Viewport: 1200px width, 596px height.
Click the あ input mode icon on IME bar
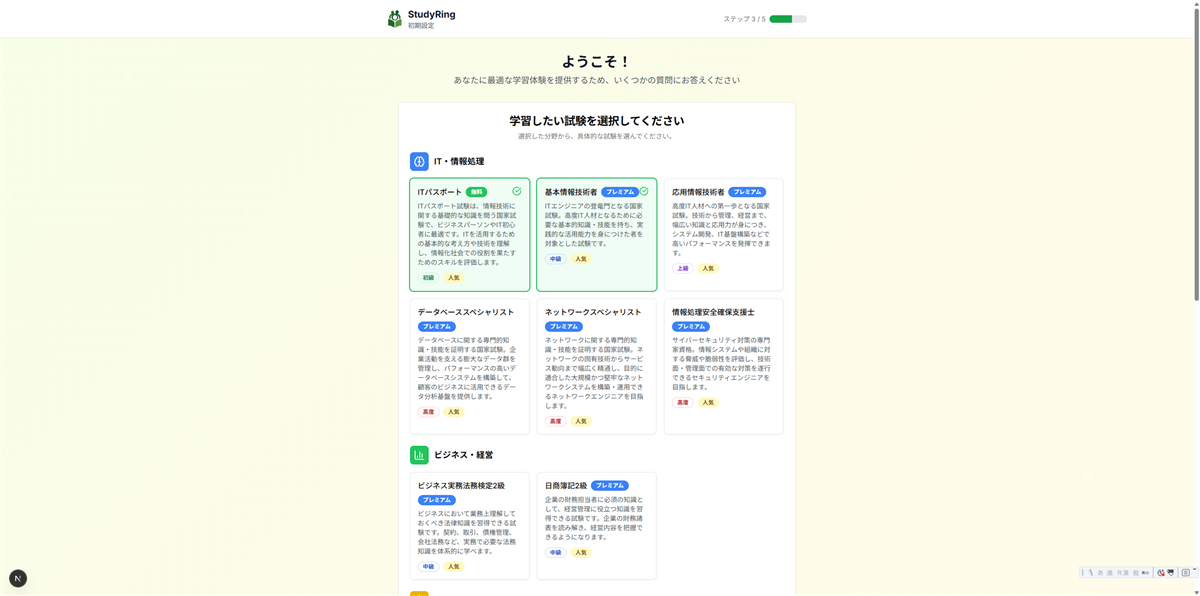coord(1100,573)
